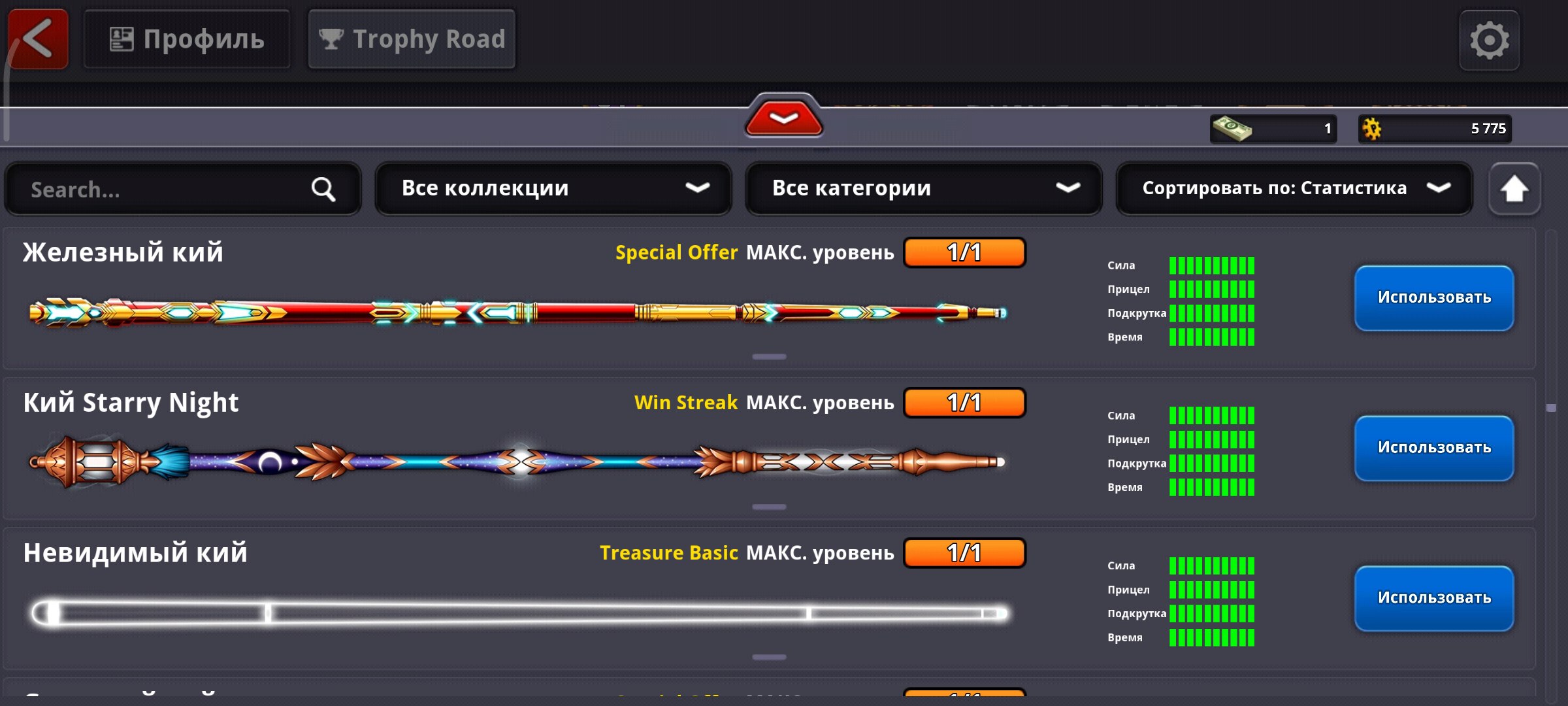This screenshot has width=1568, height=706.
Task: Use the Кий Starry Night cue
Action: (1434, 448)
